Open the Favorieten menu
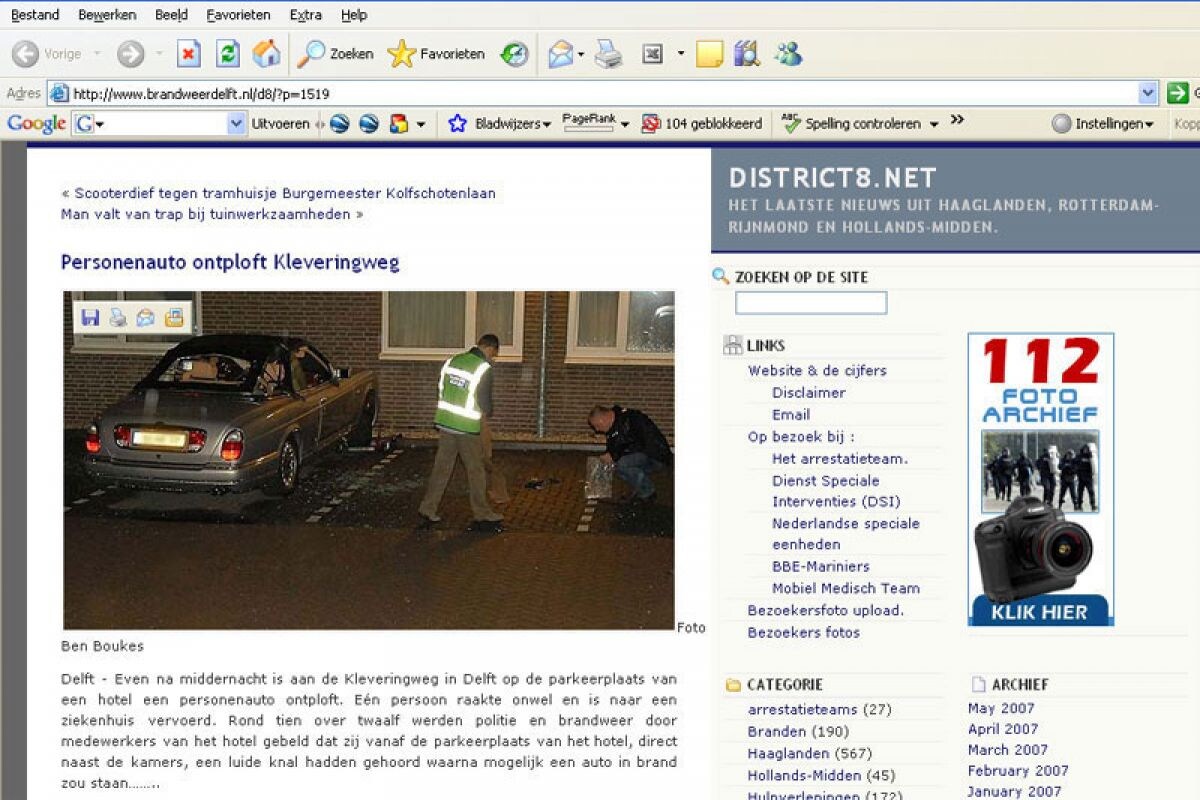Screen dimensions: 1200x800 pos(238,15)
